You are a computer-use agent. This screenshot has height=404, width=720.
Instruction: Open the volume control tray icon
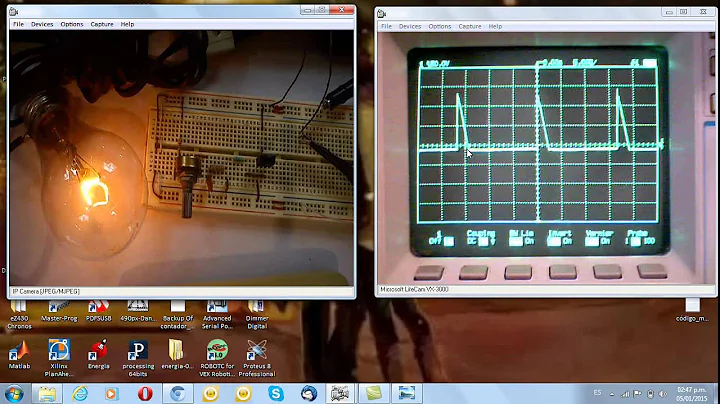[x=663, y=394]
